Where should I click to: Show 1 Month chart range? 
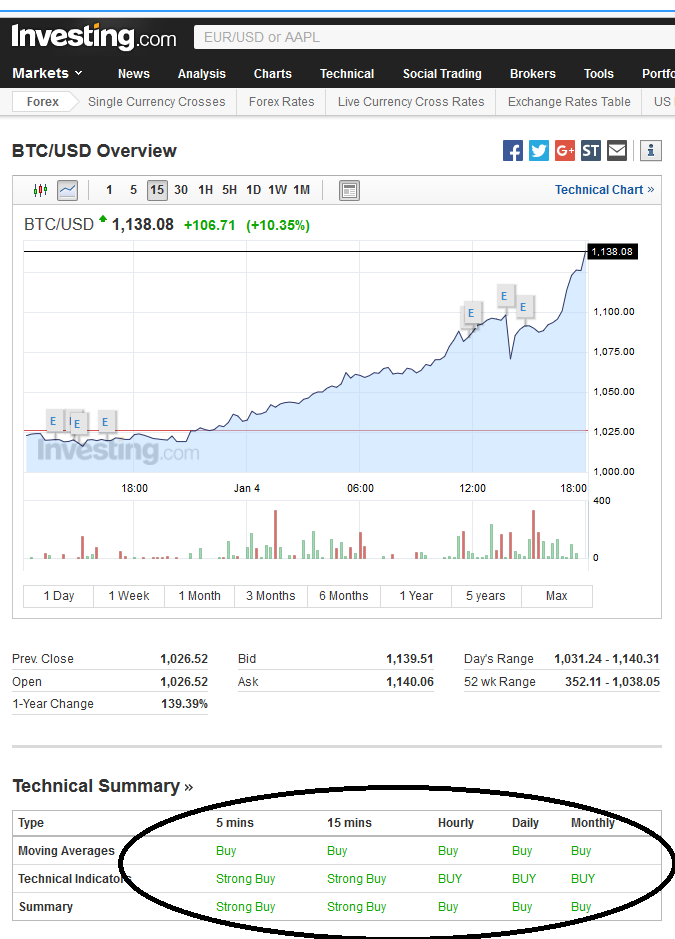click(x=199, y=596)
